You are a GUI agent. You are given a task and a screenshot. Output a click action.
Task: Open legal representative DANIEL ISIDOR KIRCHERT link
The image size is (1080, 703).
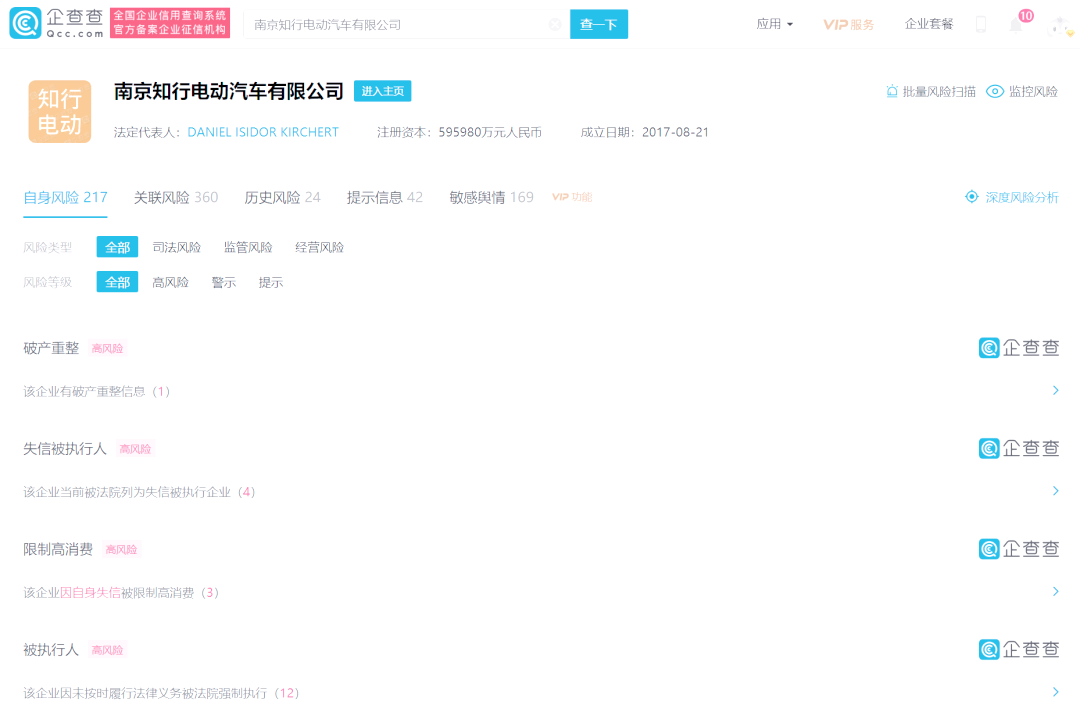click(x=263, y=132)
